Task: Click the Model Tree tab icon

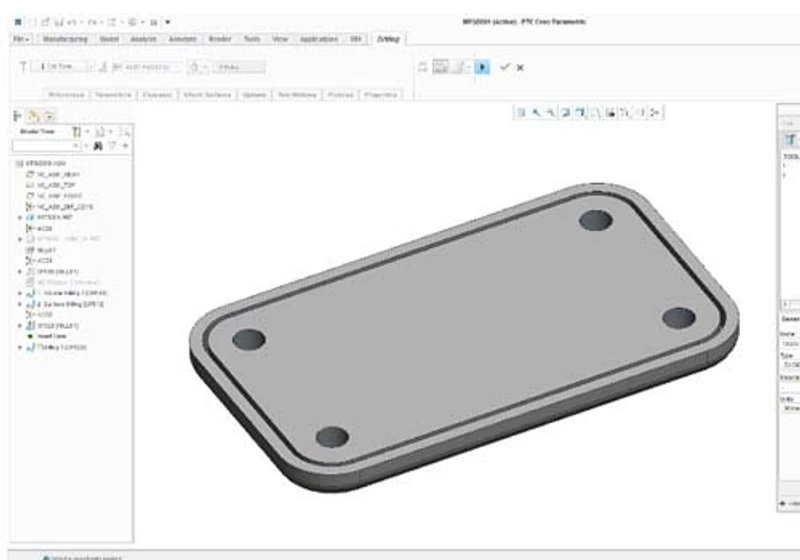Action: 17,116
